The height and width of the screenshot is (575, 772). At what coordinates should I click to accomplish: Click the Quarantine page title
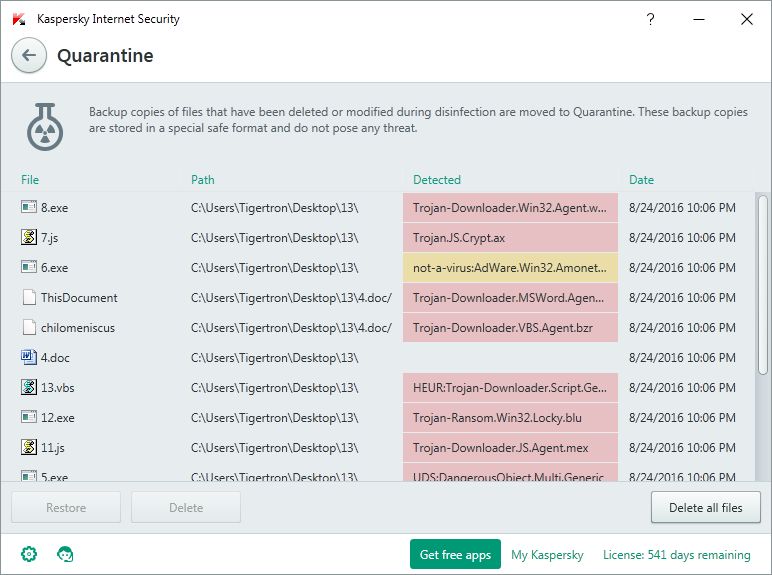tap(105, 56)
